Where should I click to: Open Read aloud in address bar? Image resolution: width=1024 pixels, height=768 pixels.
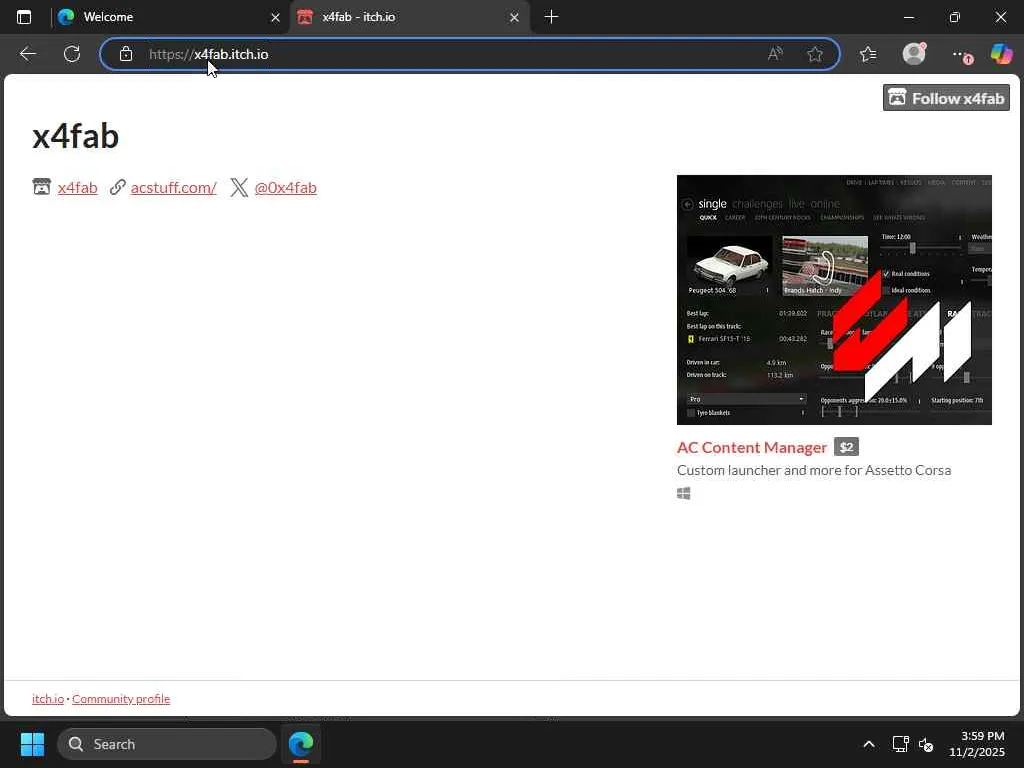(x=775, y=54)
